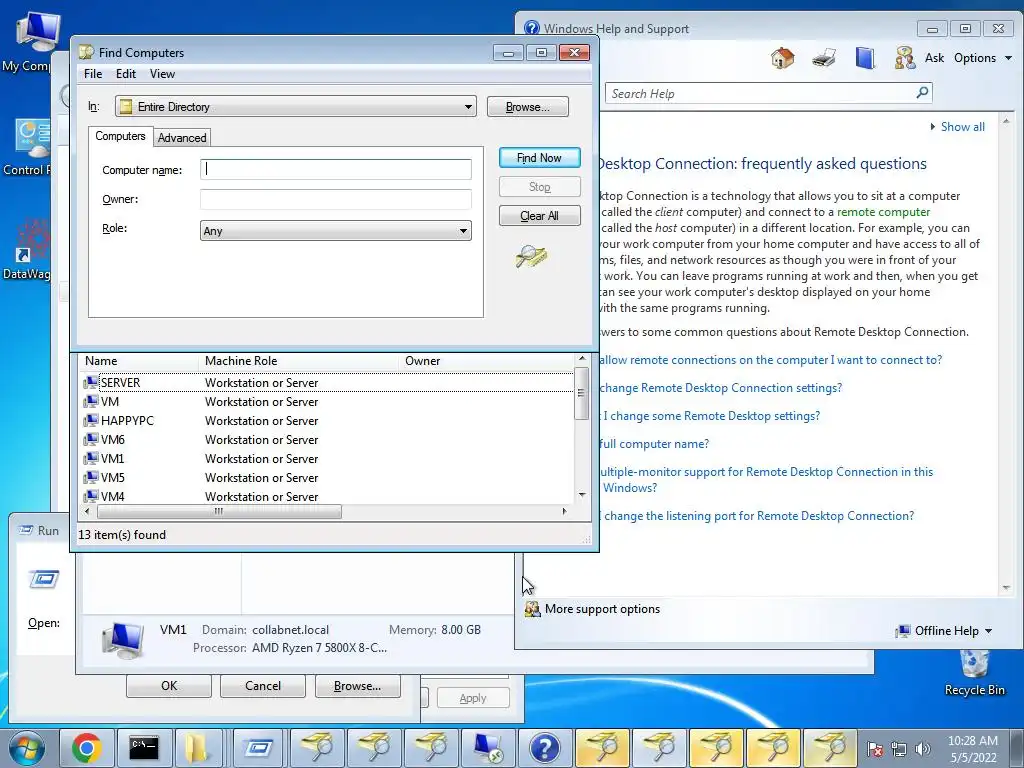
Task: Click in the Computer name field
Action: point(336,170)
